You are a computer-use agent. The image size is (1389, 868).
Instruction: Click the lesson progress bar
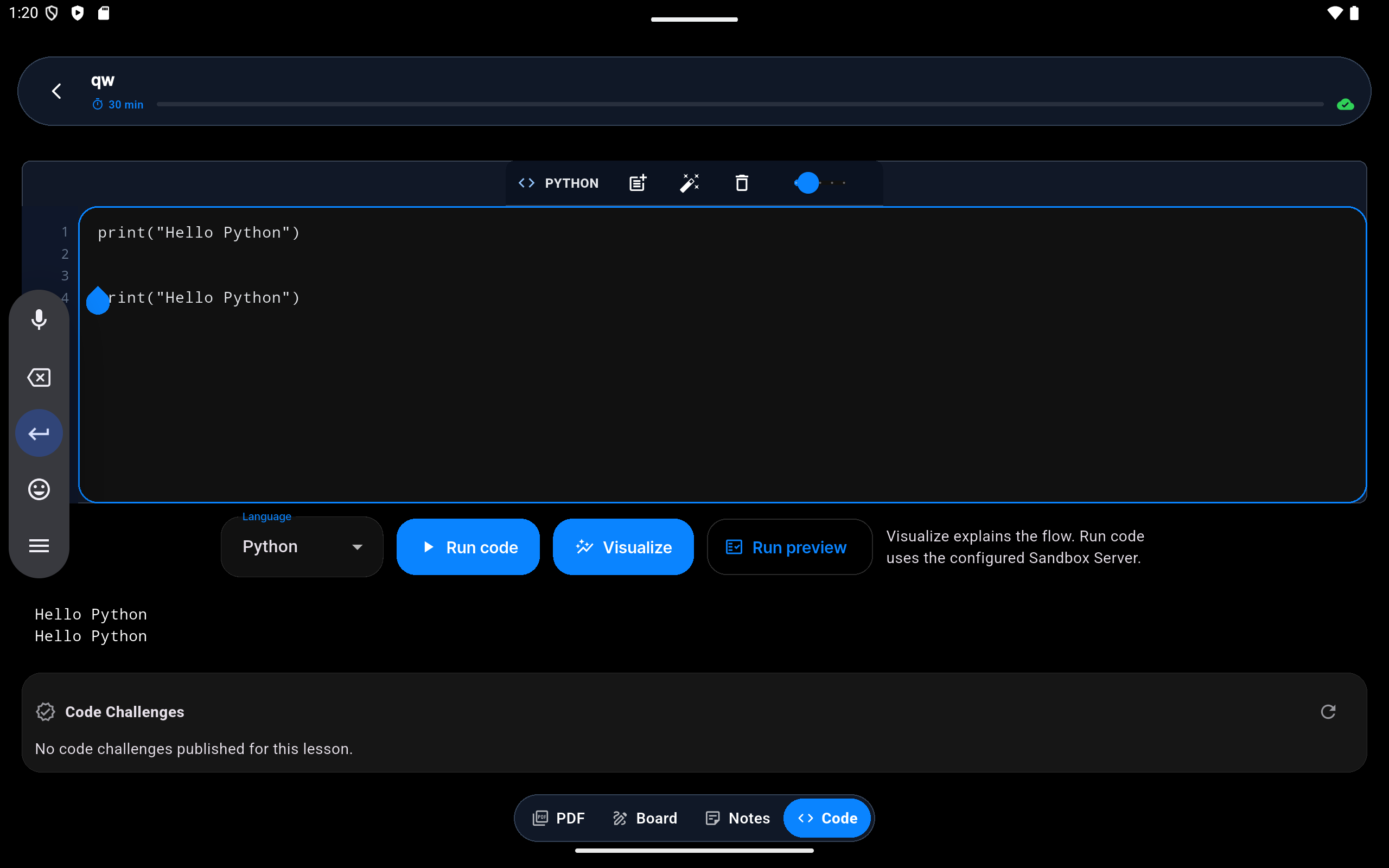740,105
